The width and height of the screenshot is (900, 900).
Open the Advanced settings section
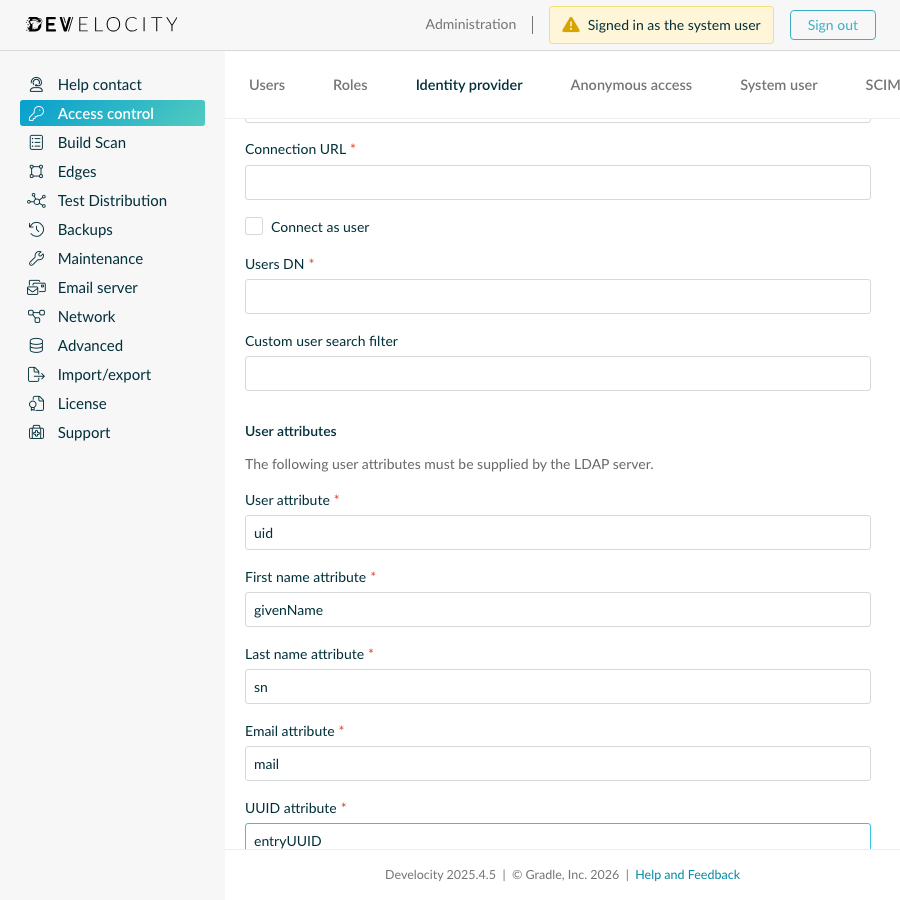(x=88, y=345)
